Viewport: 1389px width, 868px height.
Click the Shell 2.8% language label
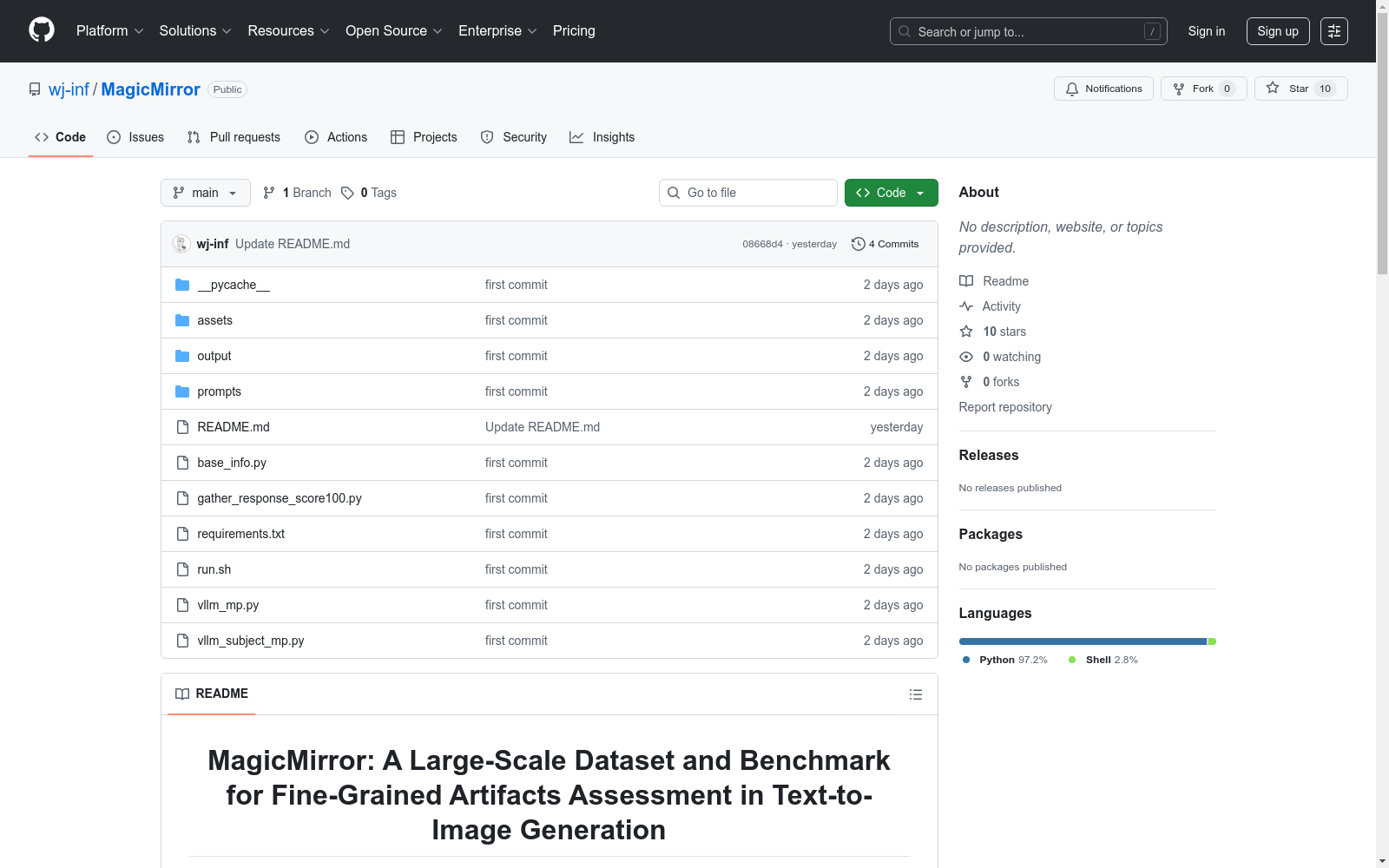coord(1103,660)
